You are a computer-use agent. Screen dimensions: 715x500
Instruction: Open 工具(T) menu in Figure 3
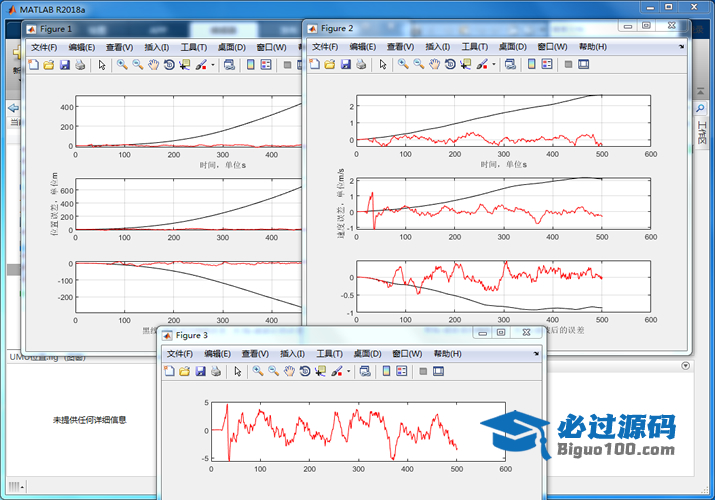(x=330, y=354)
